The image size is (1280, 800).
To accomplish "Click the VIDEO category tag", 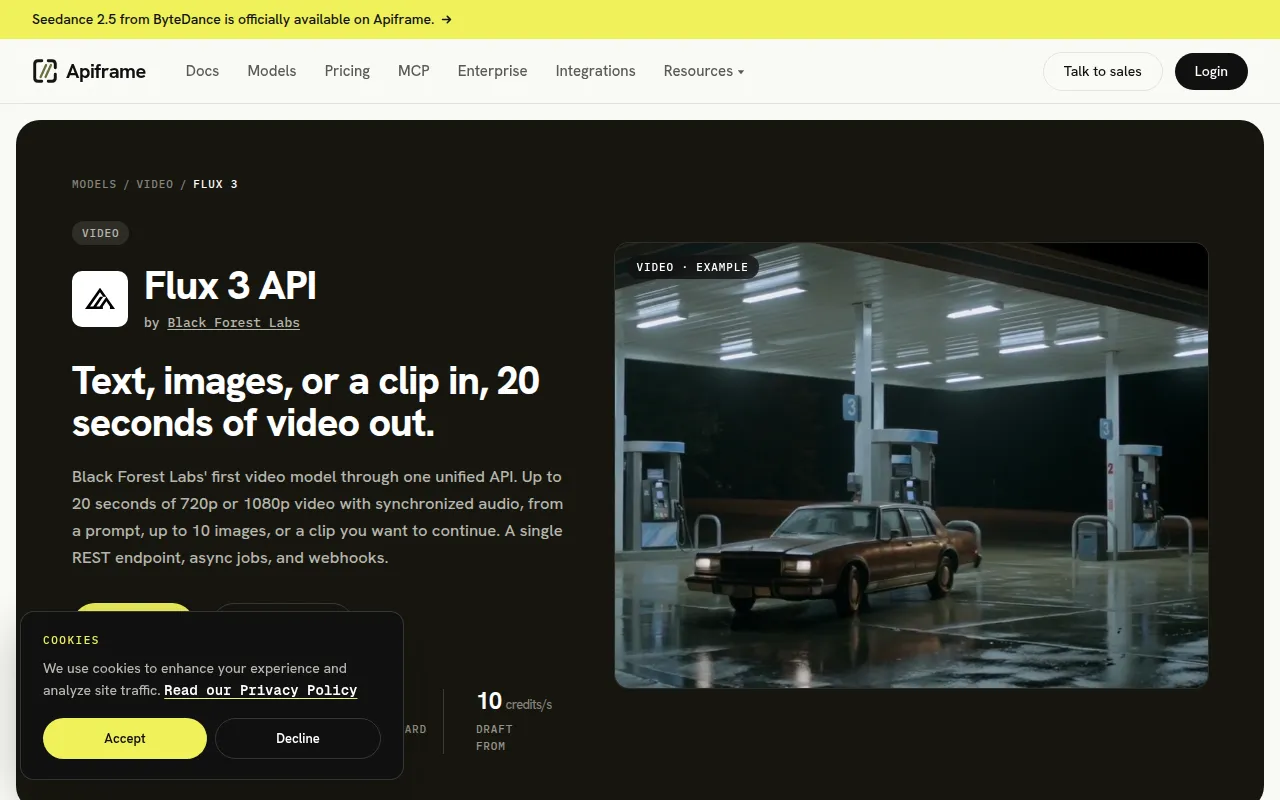I will point(100,233).
